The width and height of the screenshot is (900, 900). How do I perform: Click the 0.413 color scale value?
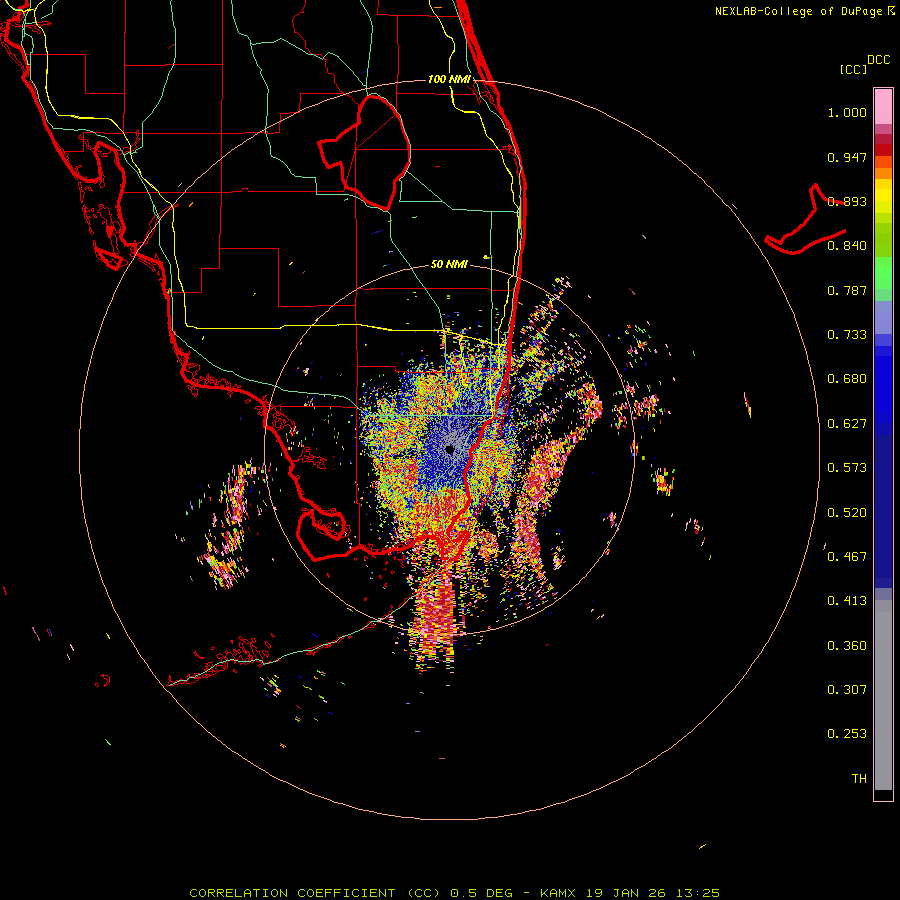point(847,601)
